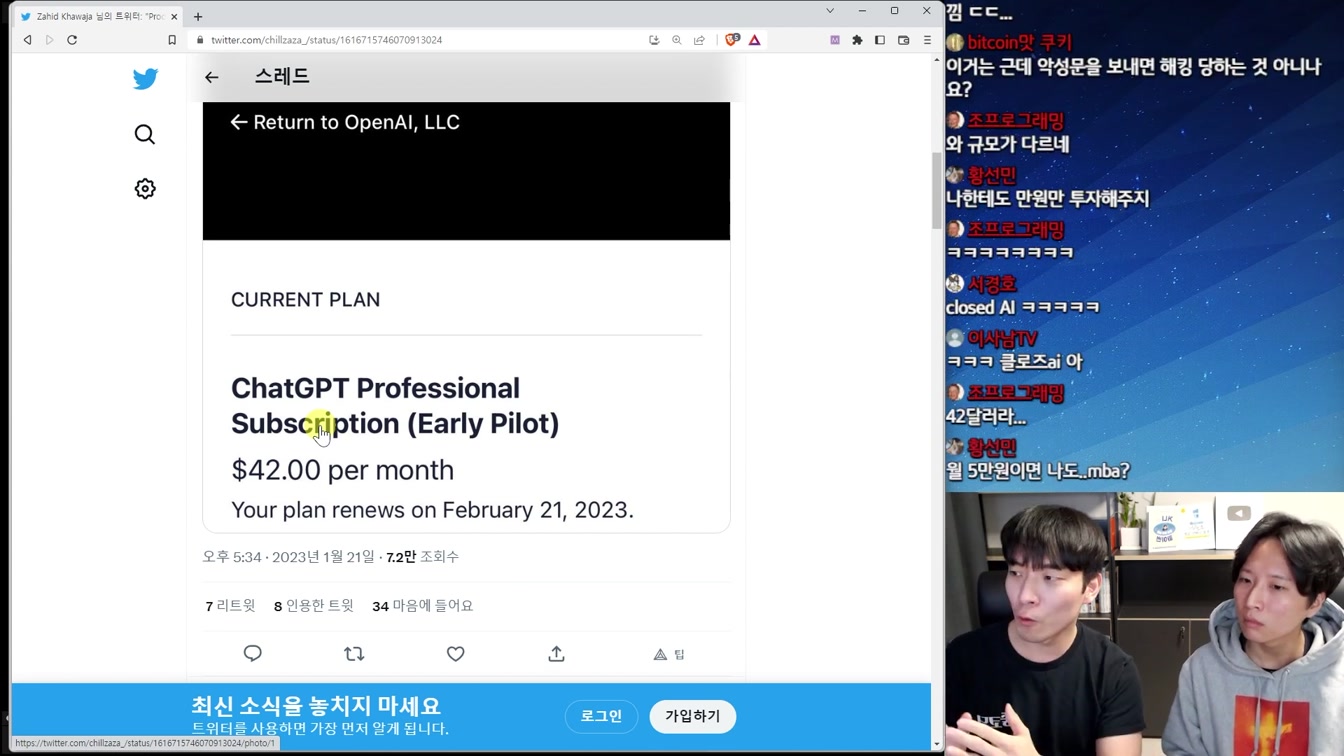Retweet using the retweet icon
Image resolution: width=1344 pixels, height=756 pixels.
coord(354,654)
